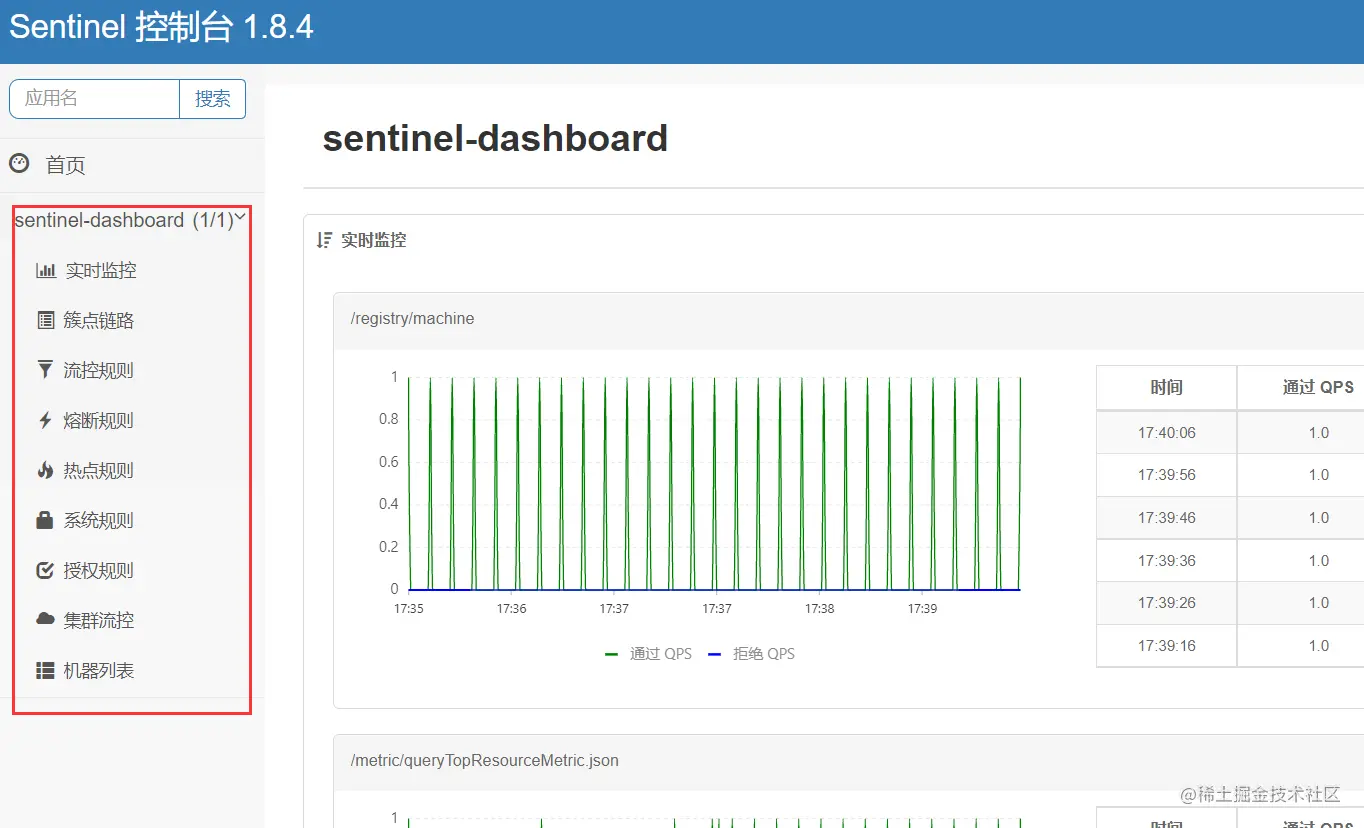Click the 机器列表 grid list icon
Image resolution: width=1364 pixels, height=828 pixels.
click(x=45, y=670)
